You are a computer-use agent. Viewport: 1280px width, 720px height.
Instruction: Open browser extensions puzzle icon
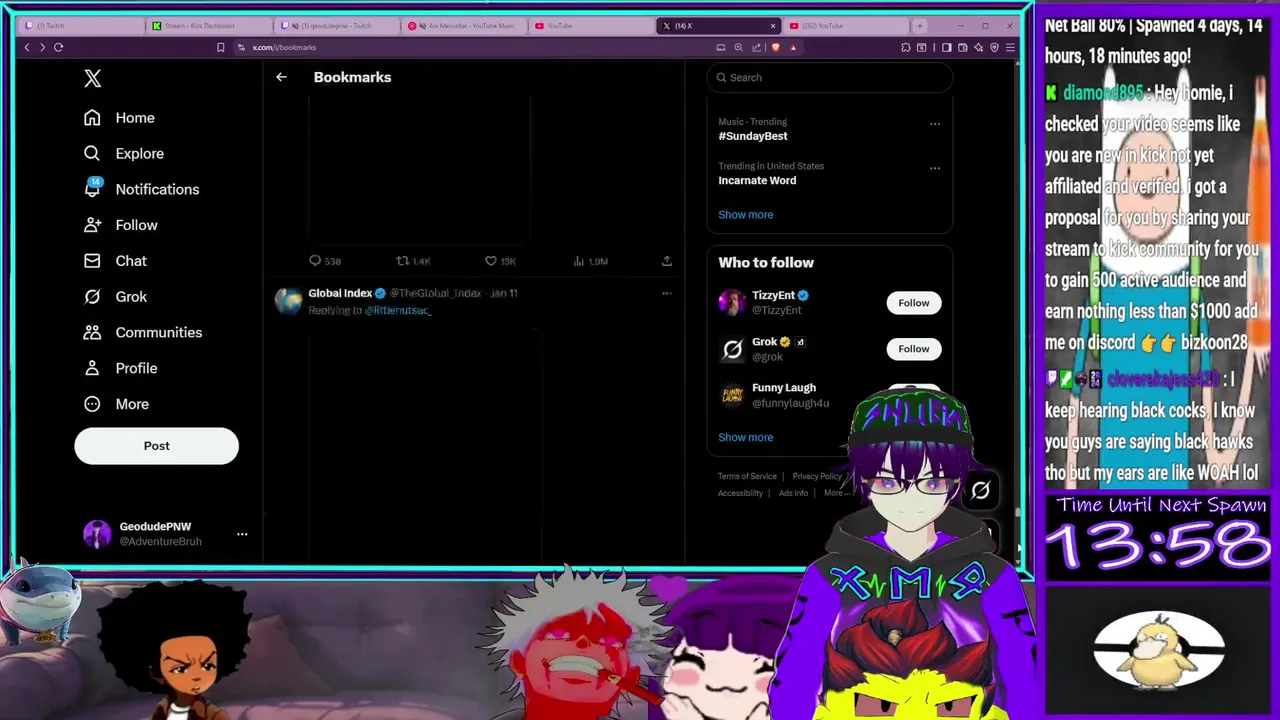(906, 47)
